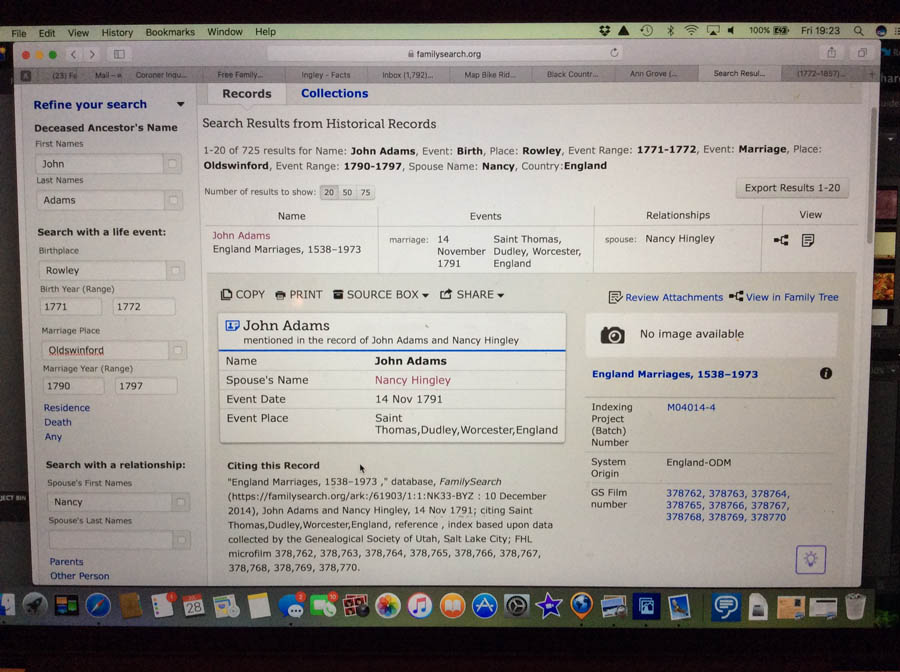Viewport: 900px width, 672px height.
Task: Click the Safari back arrow
Action: point(73,55)
